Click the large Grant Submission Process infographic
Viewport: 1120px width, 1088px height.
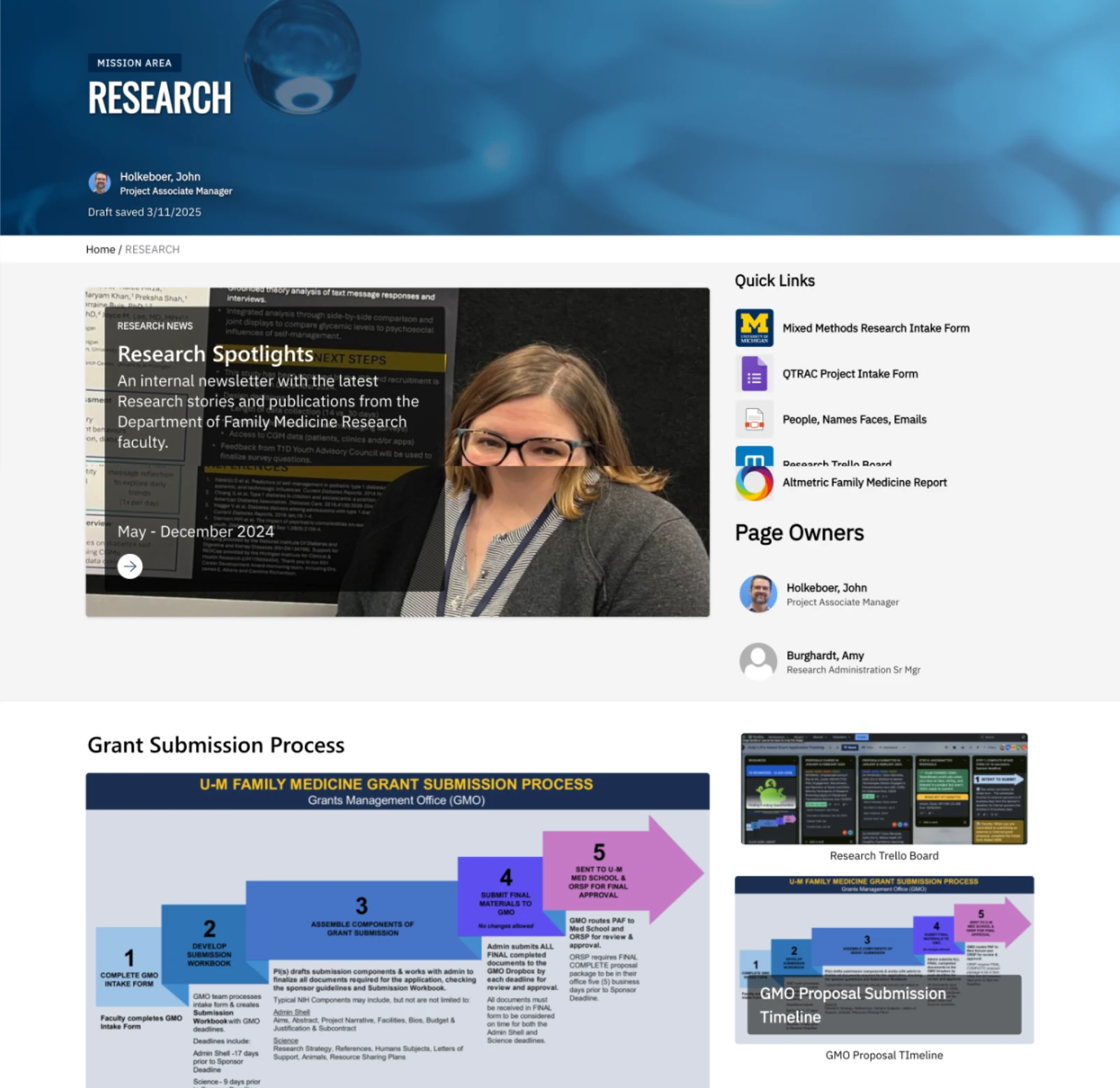[x=398, y=930]
